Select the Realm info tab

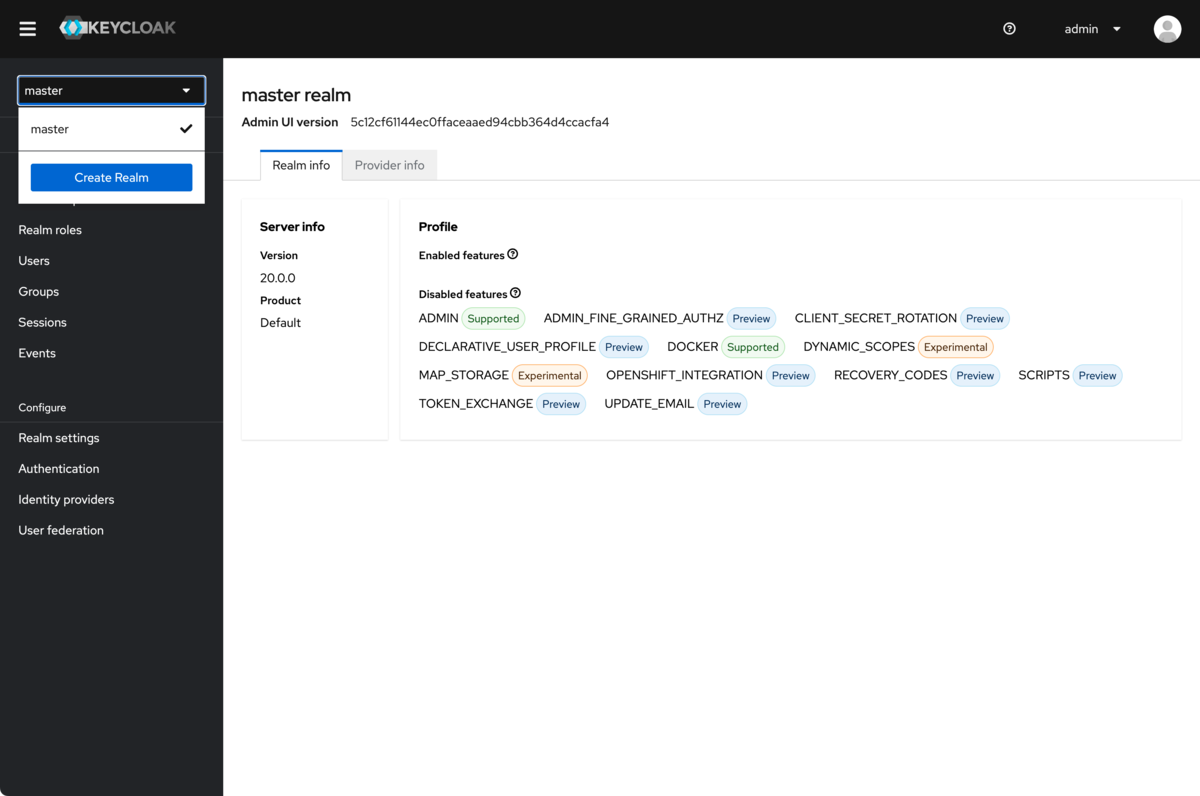pyautogui.click(x=301, y=165)
